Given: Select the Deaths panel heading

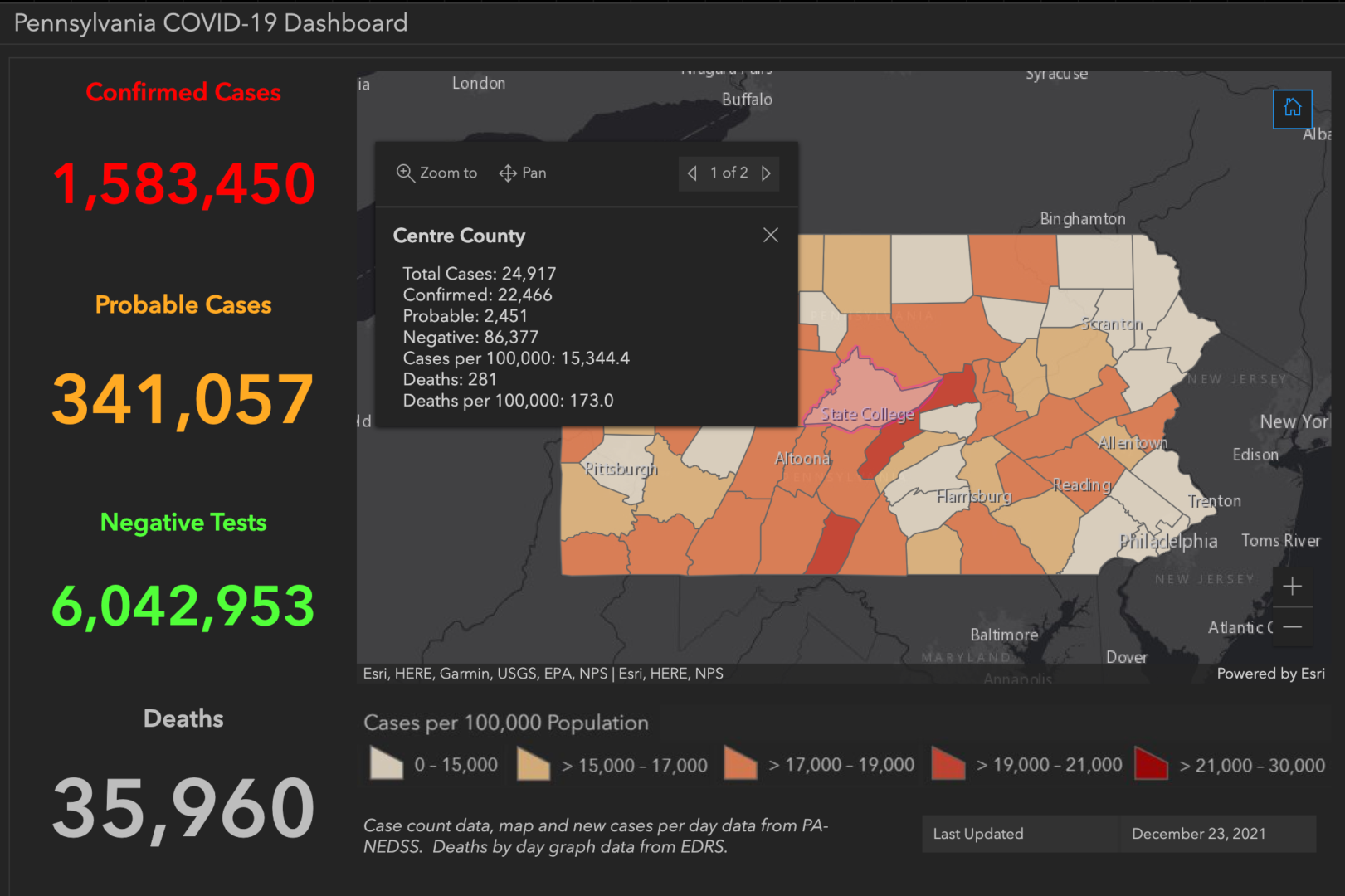Looking at the screenshot, I should (x=183, y=718).
